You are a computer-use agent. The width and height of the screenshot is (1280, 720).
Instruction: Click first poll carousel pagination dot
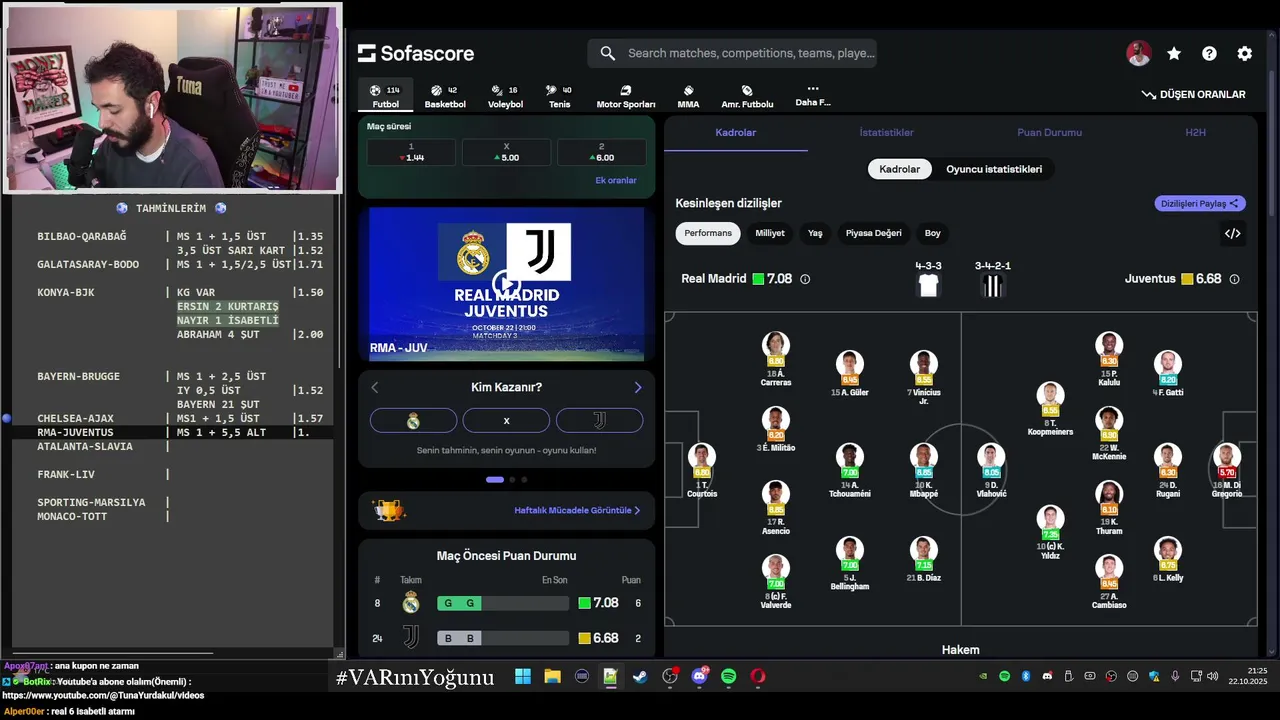click(x=495, y=480)
